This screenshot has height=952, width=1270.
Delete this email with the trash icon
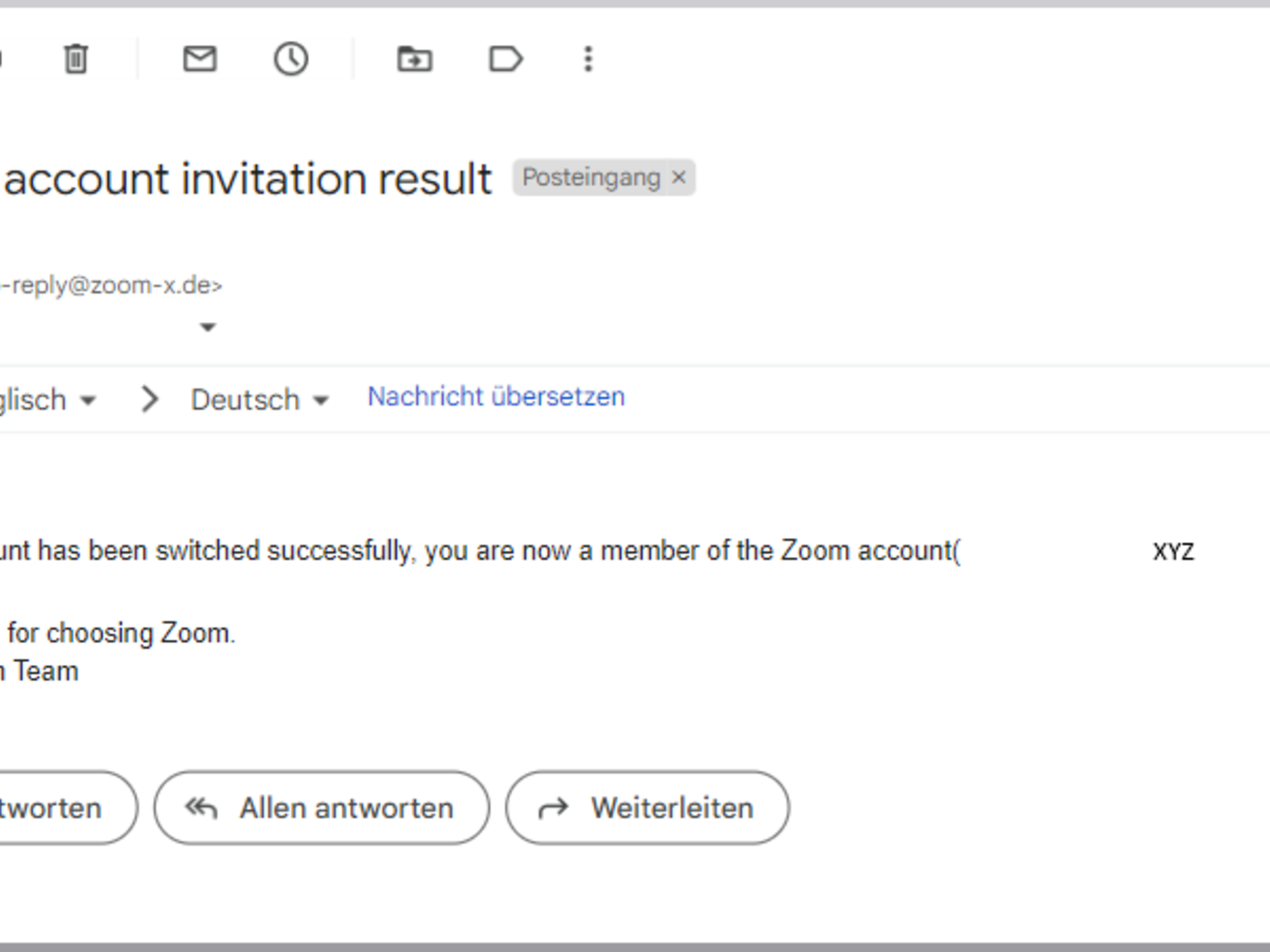point(76,58)
